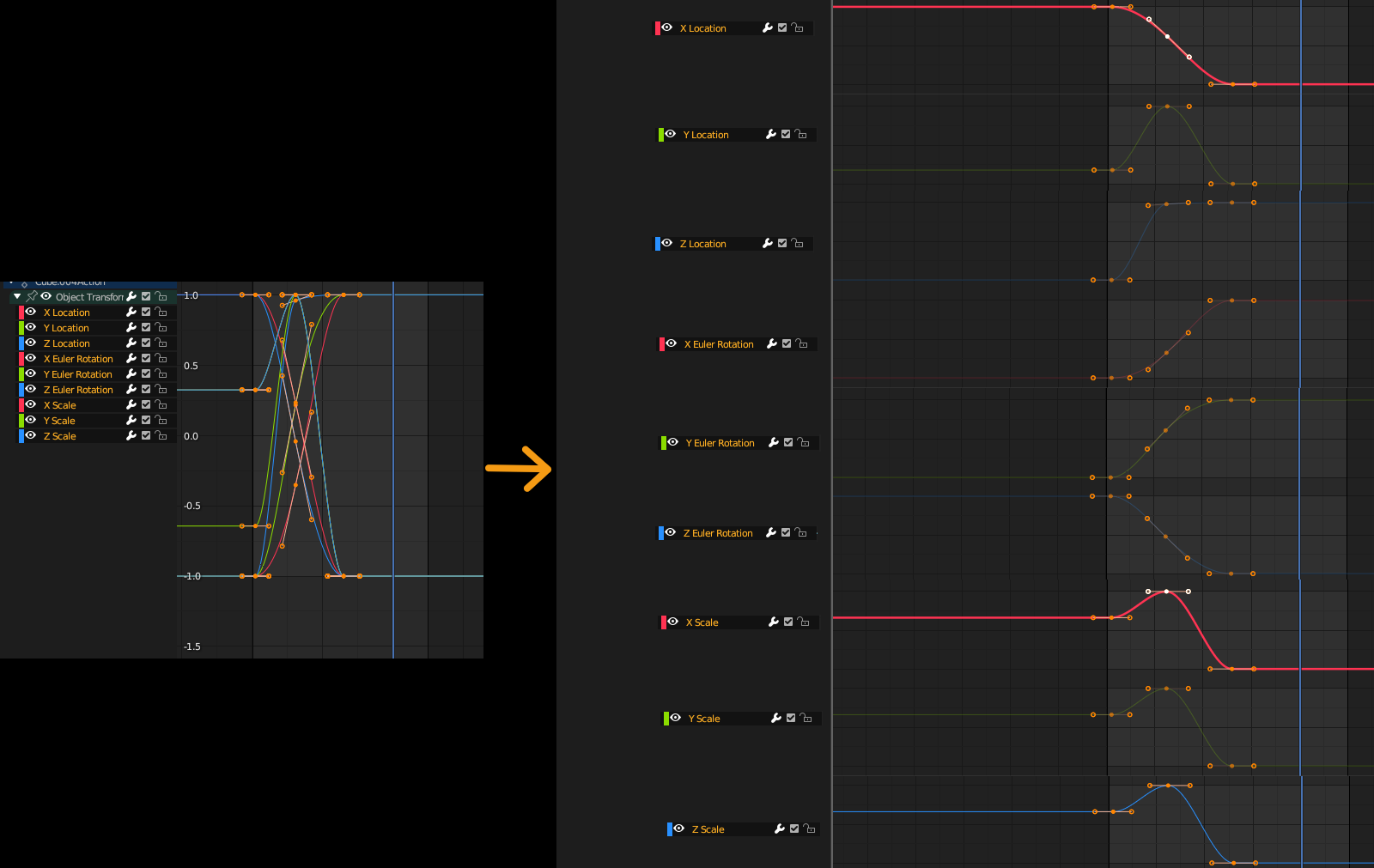Toggle the Y Location checkbox in the enlarged right view
The image size is (1374, 868).
(786, 135)
